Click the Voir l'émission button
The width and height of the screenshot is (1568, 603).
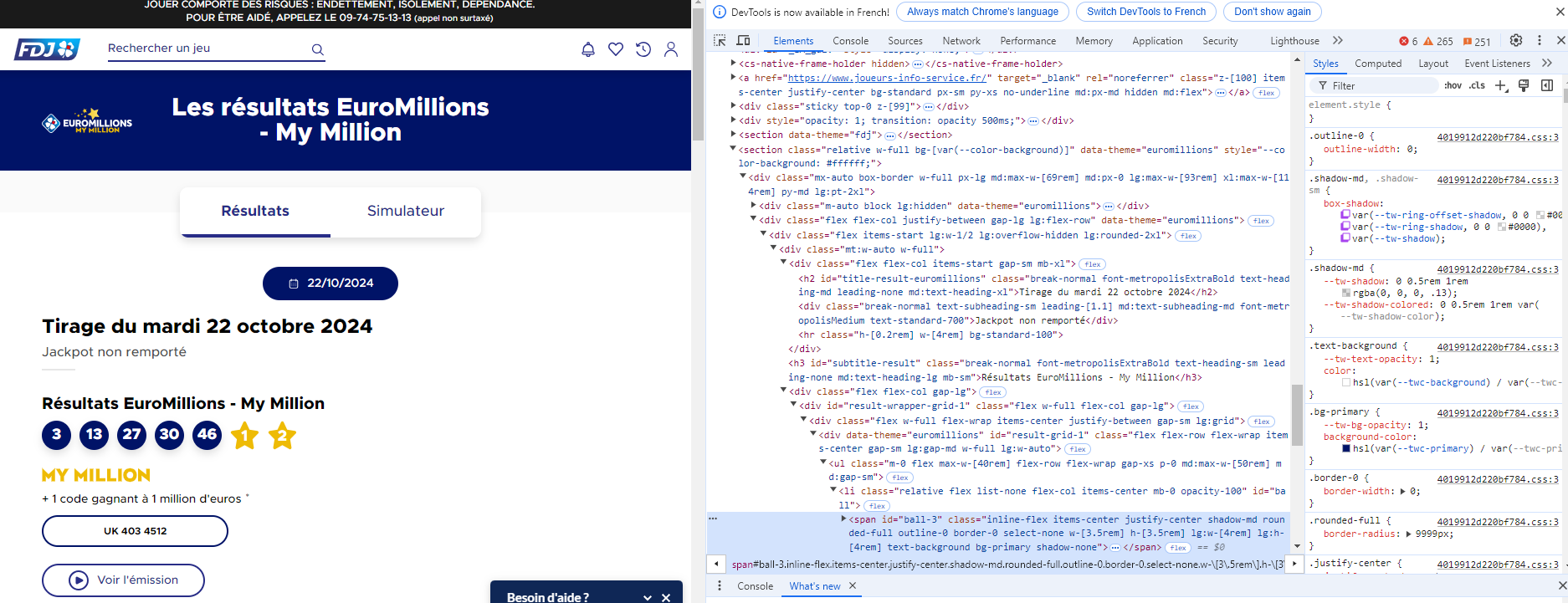(124, 580)
